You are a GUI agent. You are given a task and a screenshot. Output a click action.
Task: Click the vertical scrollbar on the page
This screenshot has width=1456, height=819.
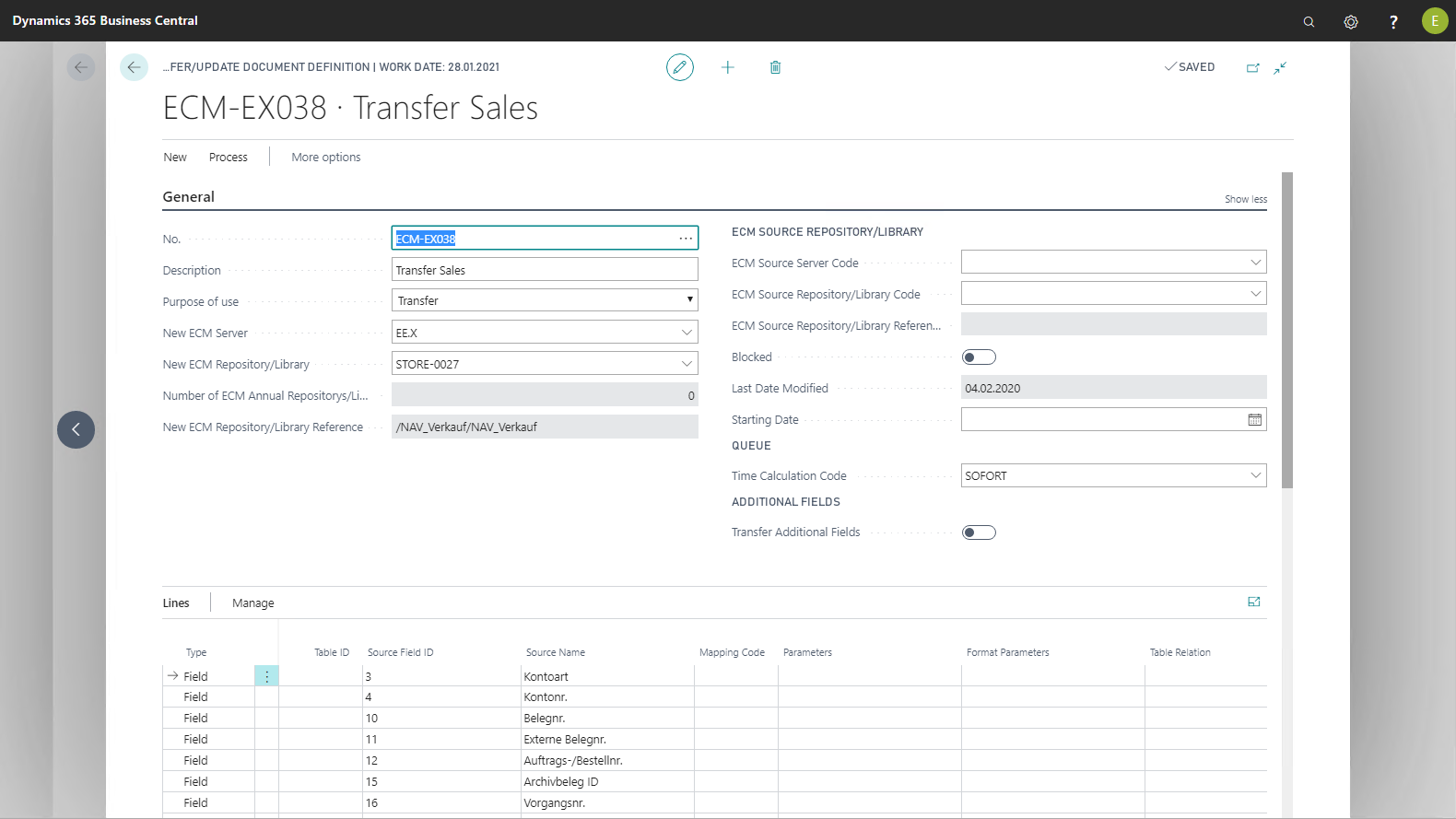1287,330
